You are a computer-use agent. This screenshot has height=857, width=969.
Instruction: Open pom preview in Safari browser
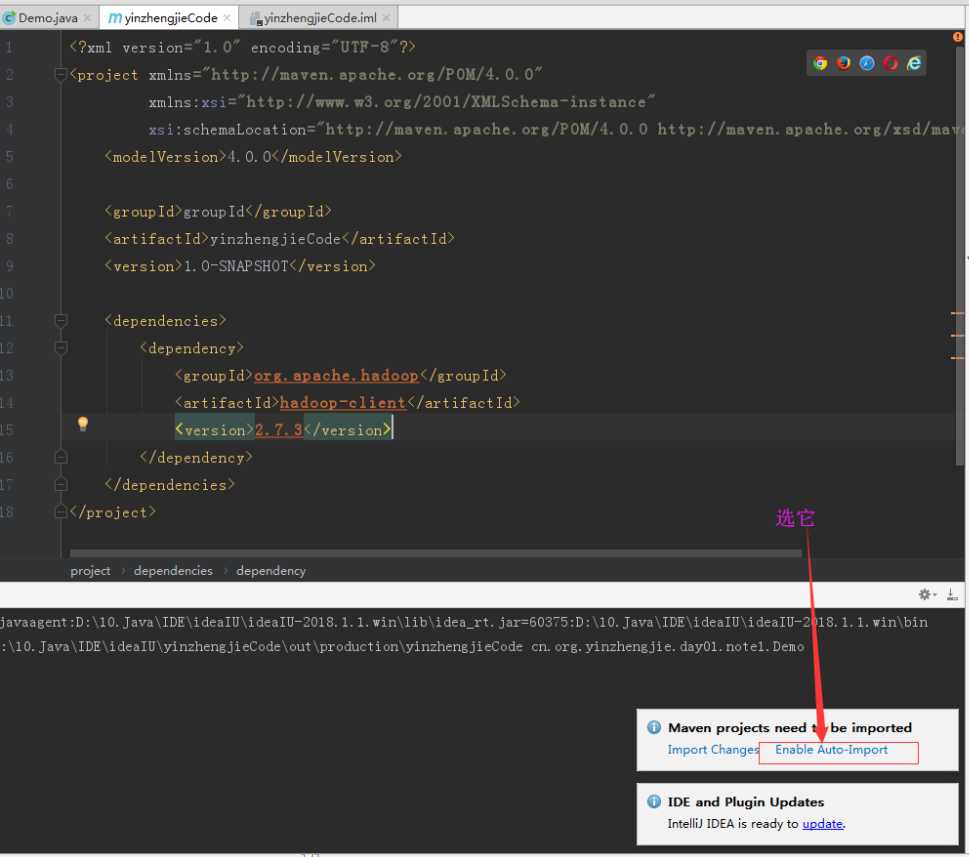867,63
